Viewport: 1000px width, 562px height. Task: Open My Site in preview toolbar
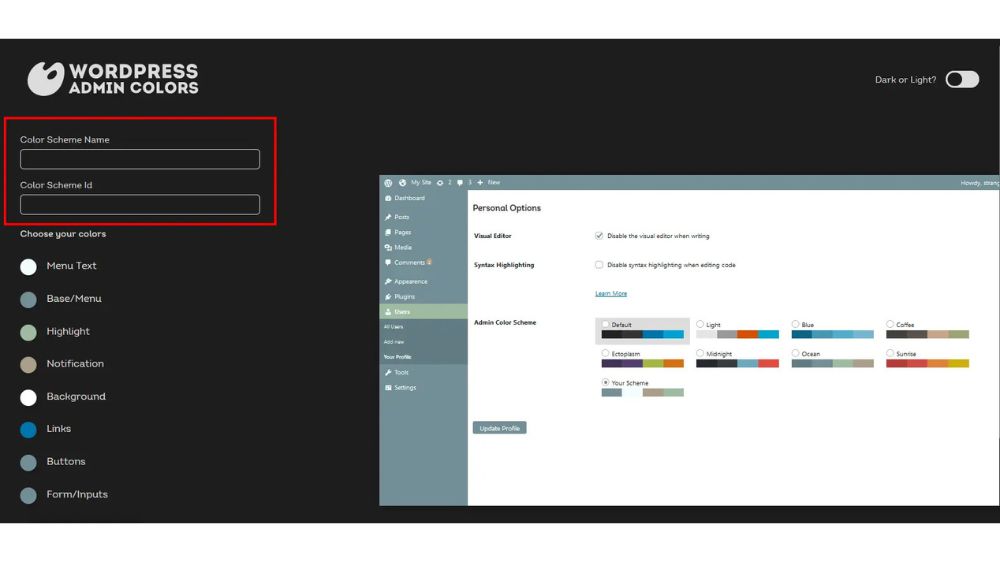421,182
